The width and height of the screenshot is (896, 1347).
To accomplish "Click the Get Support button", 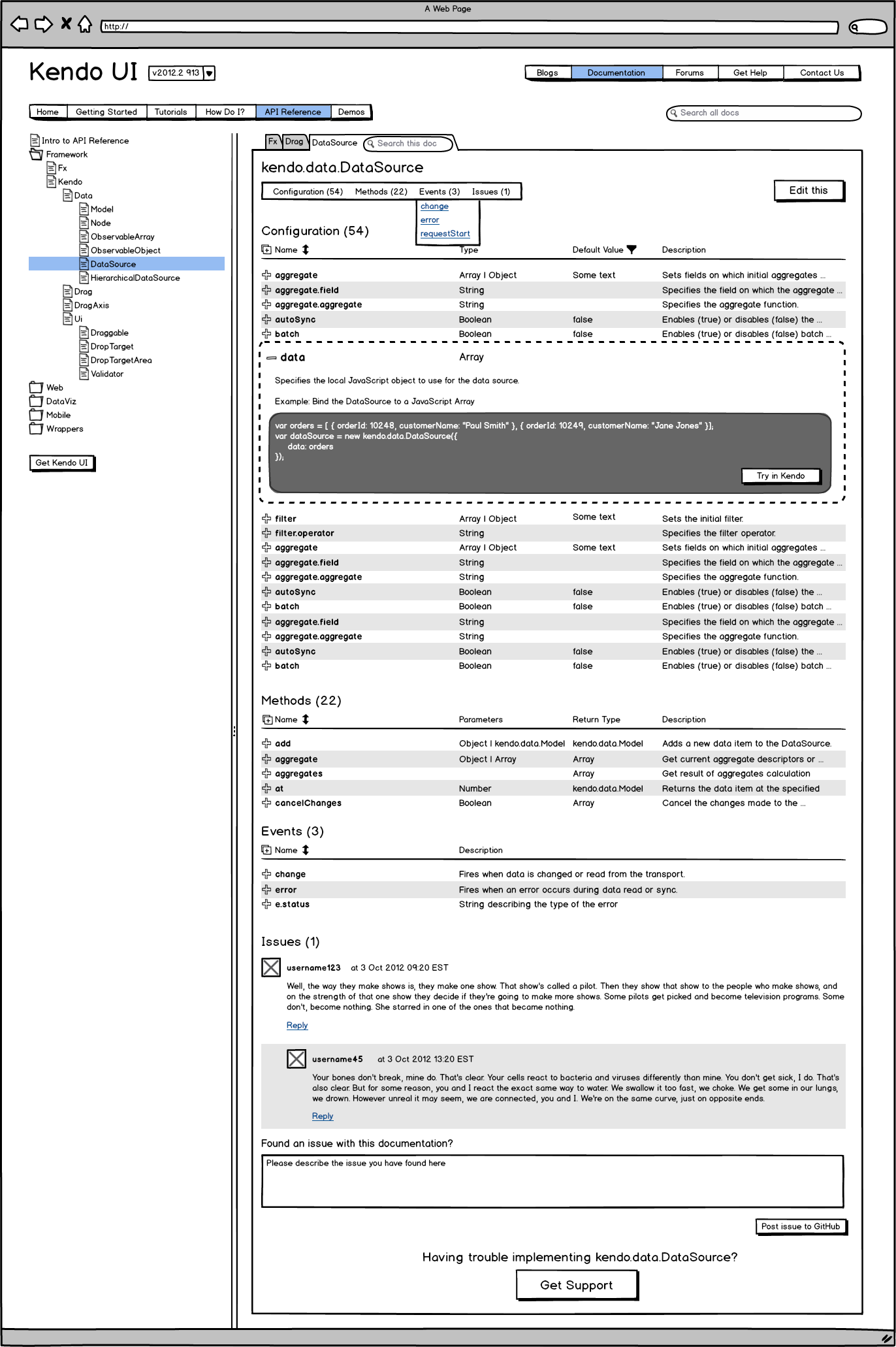I will [577, 1285].
